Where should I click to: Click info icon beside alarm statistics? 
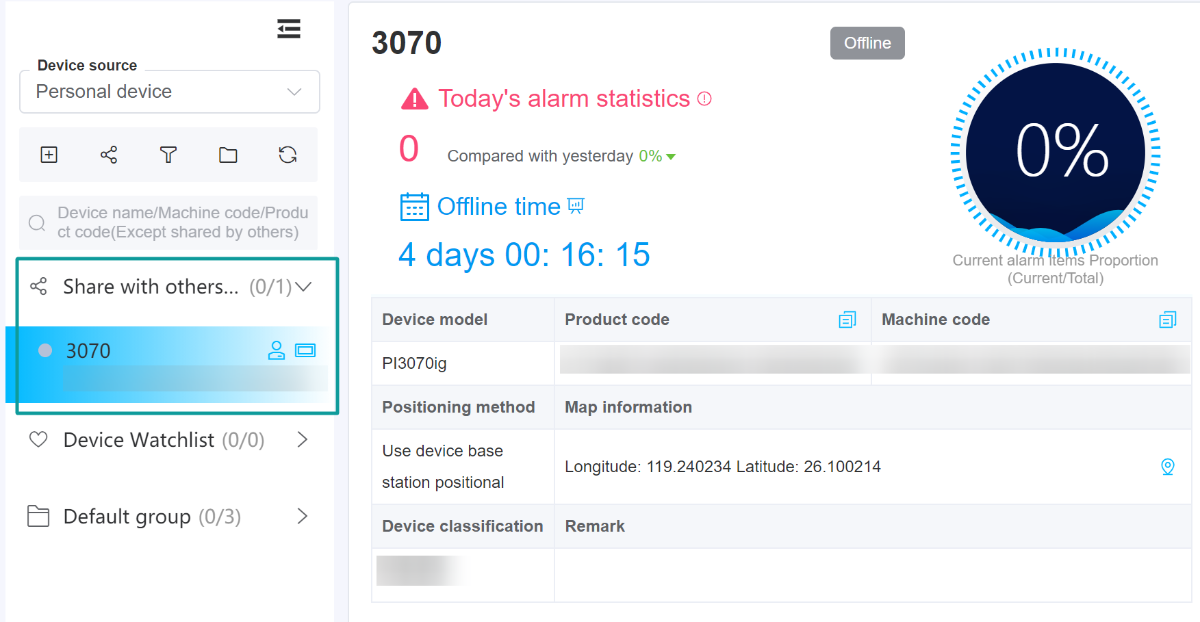pos(704,99)
